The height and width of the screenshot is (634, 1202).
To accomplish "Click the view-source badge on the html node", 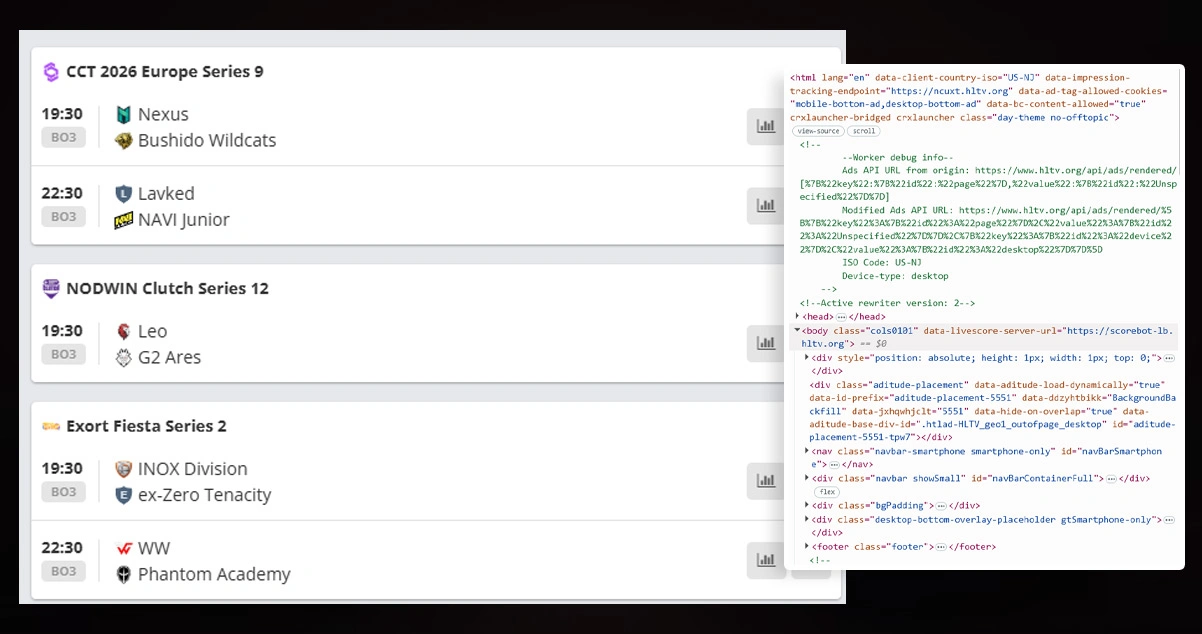I will (817, 131).
